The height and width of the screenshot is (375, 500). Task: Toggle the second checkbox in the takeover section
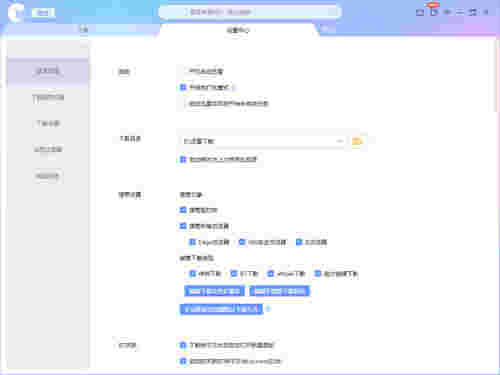(x=183, y=226)
